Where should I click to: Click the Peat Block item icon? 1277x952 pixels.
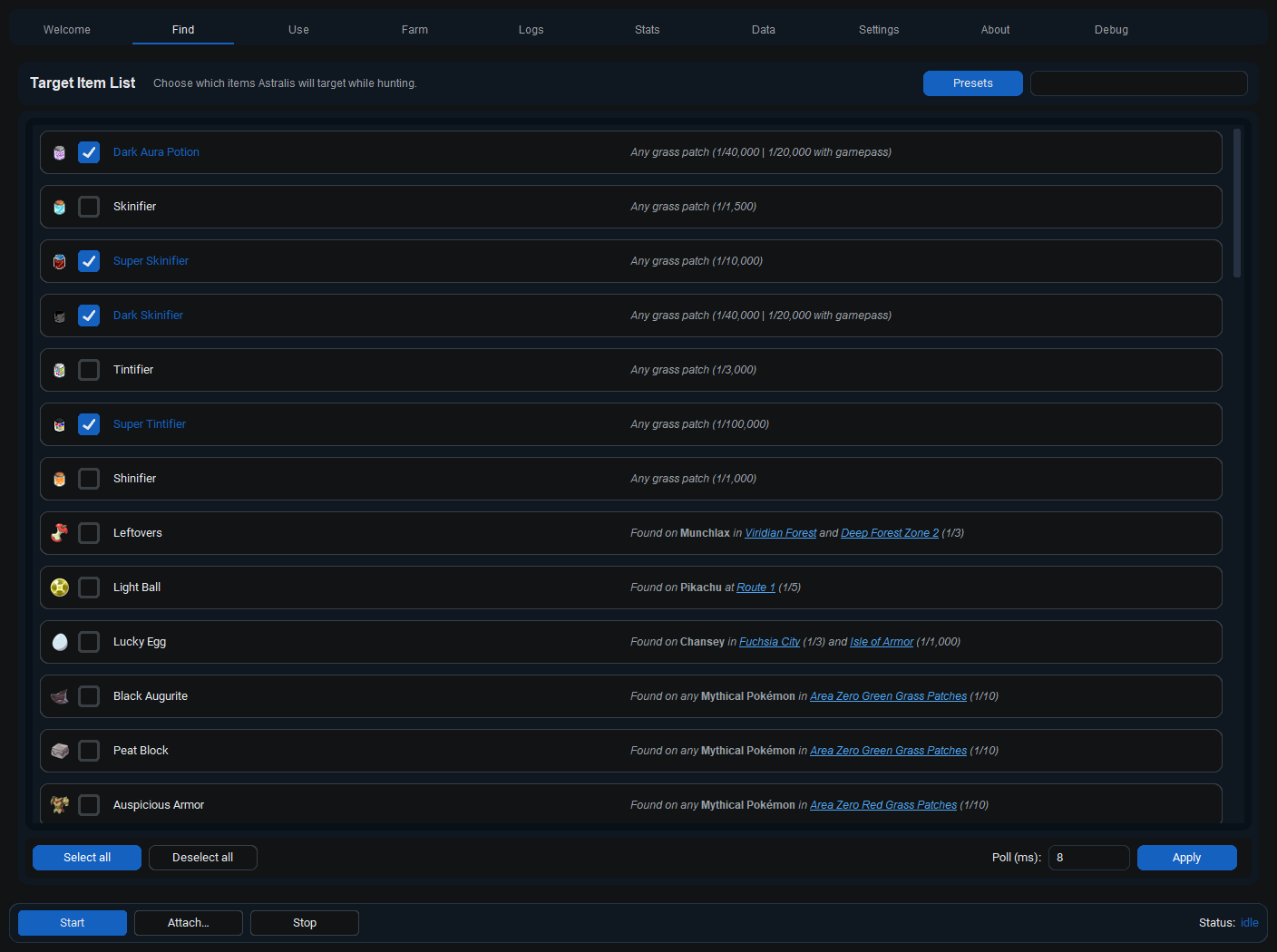[x=60, y=751]
